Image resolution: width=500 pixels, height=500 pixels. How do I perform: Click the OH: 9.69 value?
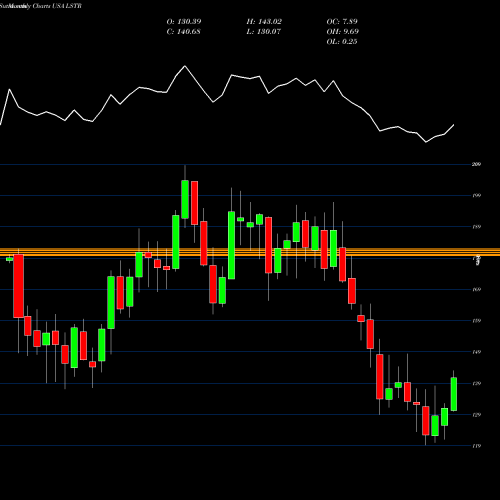343,32
